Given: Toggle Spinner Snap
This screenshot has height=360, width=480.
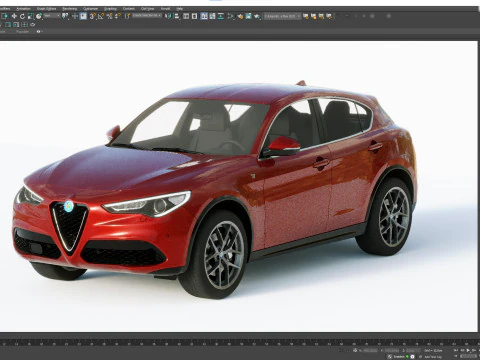Looking at the screenshot, I should click(118, 16).
